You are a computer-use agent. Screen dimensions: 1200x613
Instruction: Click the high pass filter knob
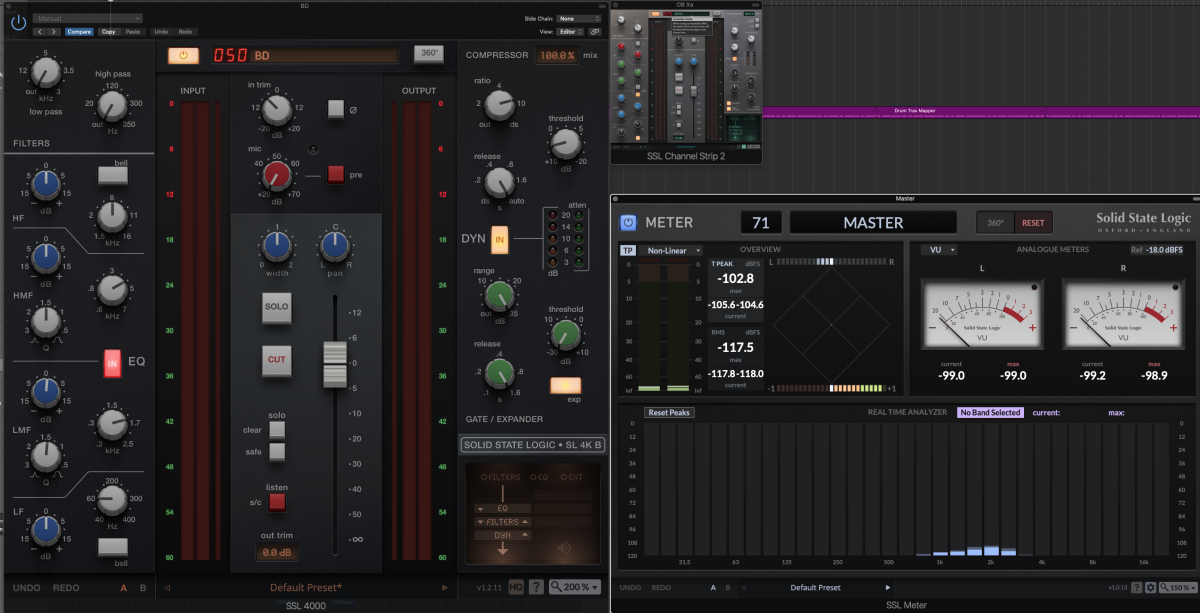[x=113, y=105]
